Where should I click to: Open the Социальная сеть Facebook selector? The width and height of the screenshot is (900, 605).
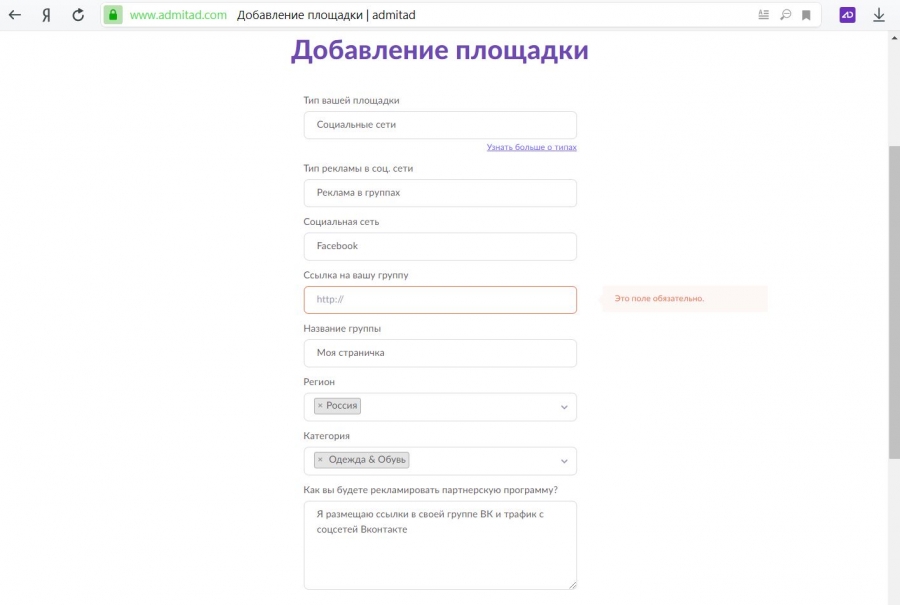click(440, 246)
